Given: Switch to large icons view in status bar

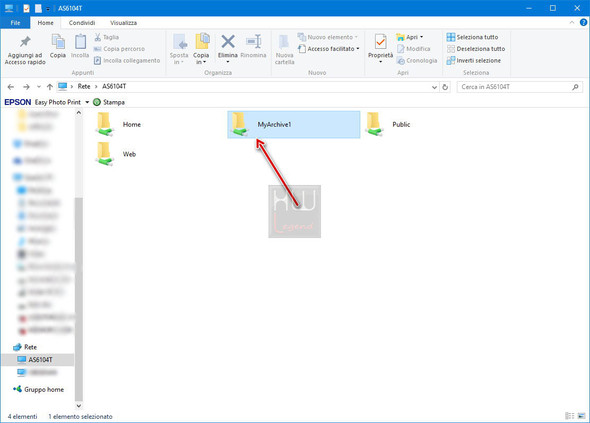Looking at the screenshot, I should click(x=581, y=416).
